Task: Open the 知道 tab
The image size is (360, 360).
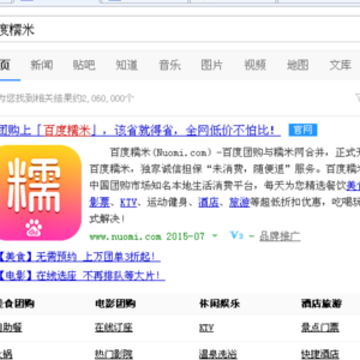Action: (127, 65)
